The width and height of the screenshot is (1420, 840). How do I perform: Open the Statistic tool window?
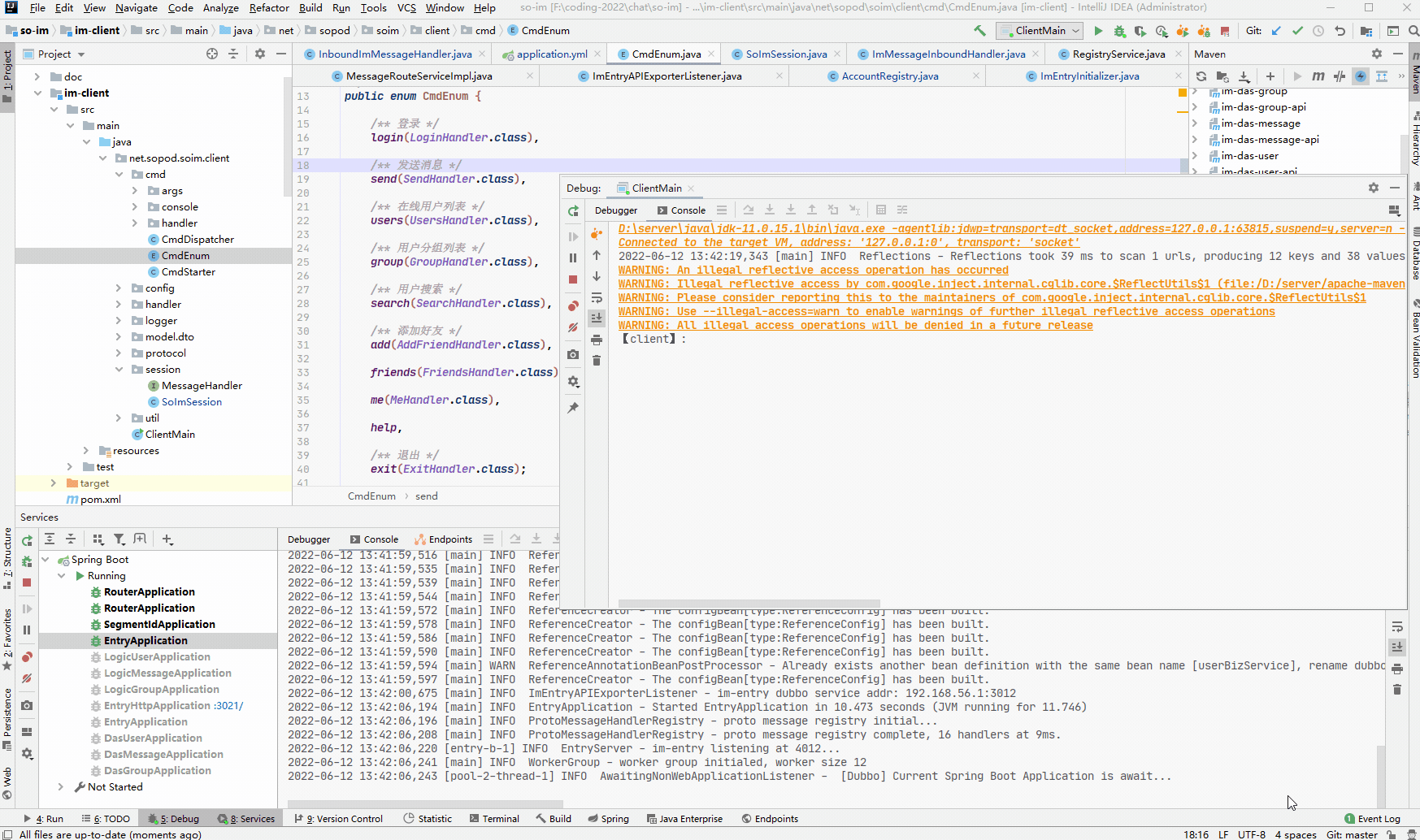click(428, 819)
